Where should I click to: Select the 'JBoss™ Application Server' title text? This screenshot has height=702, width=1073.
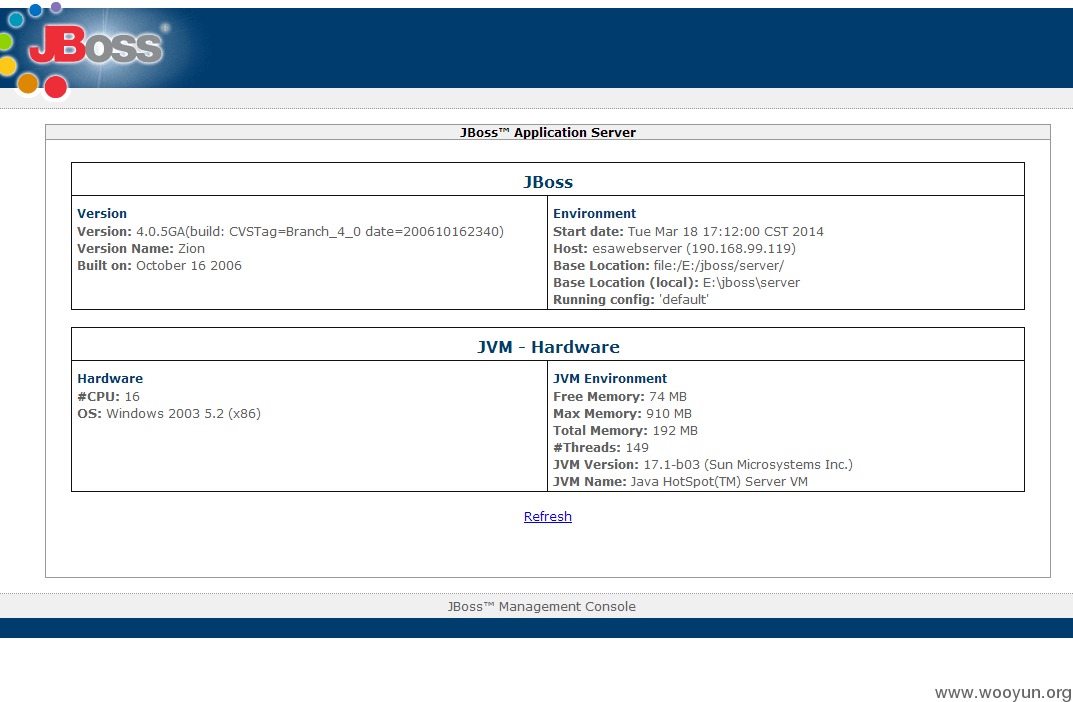(547, 133)
